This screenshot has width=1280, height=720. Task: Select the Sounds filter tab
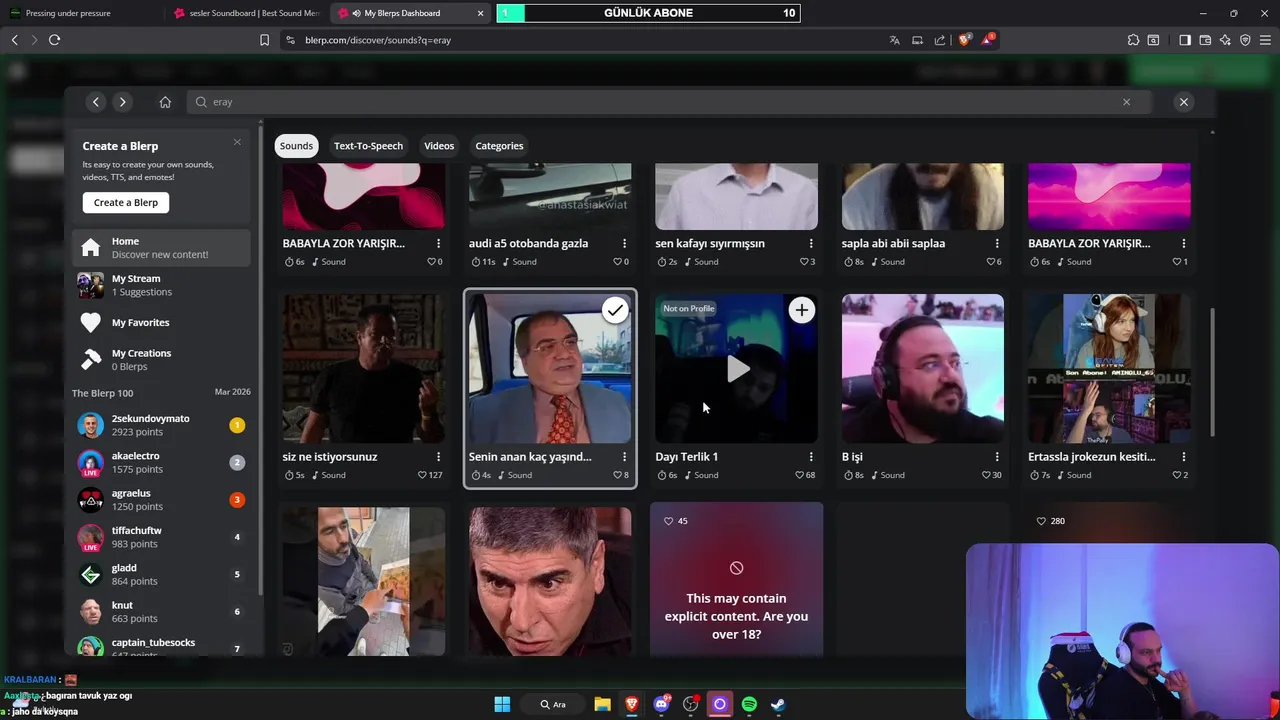click(x=296, y=146)
